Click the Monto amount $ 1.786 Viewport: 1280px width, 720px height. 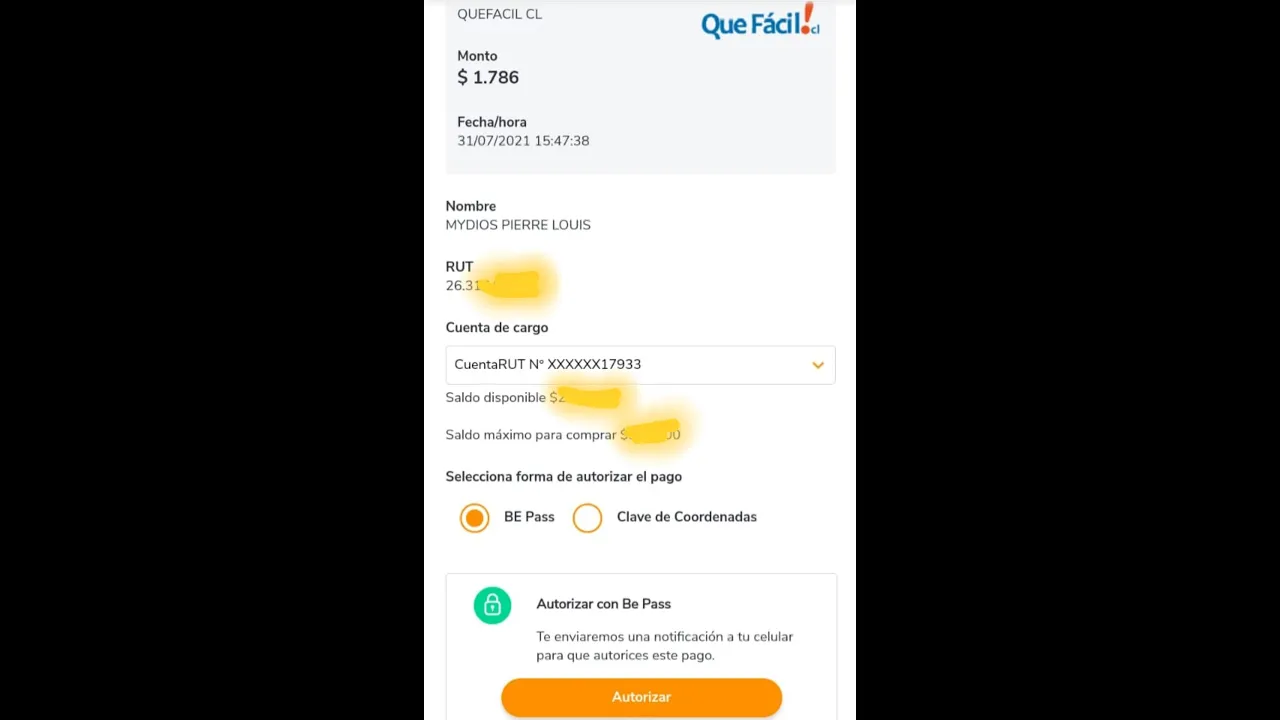click(x=488, y=77)
